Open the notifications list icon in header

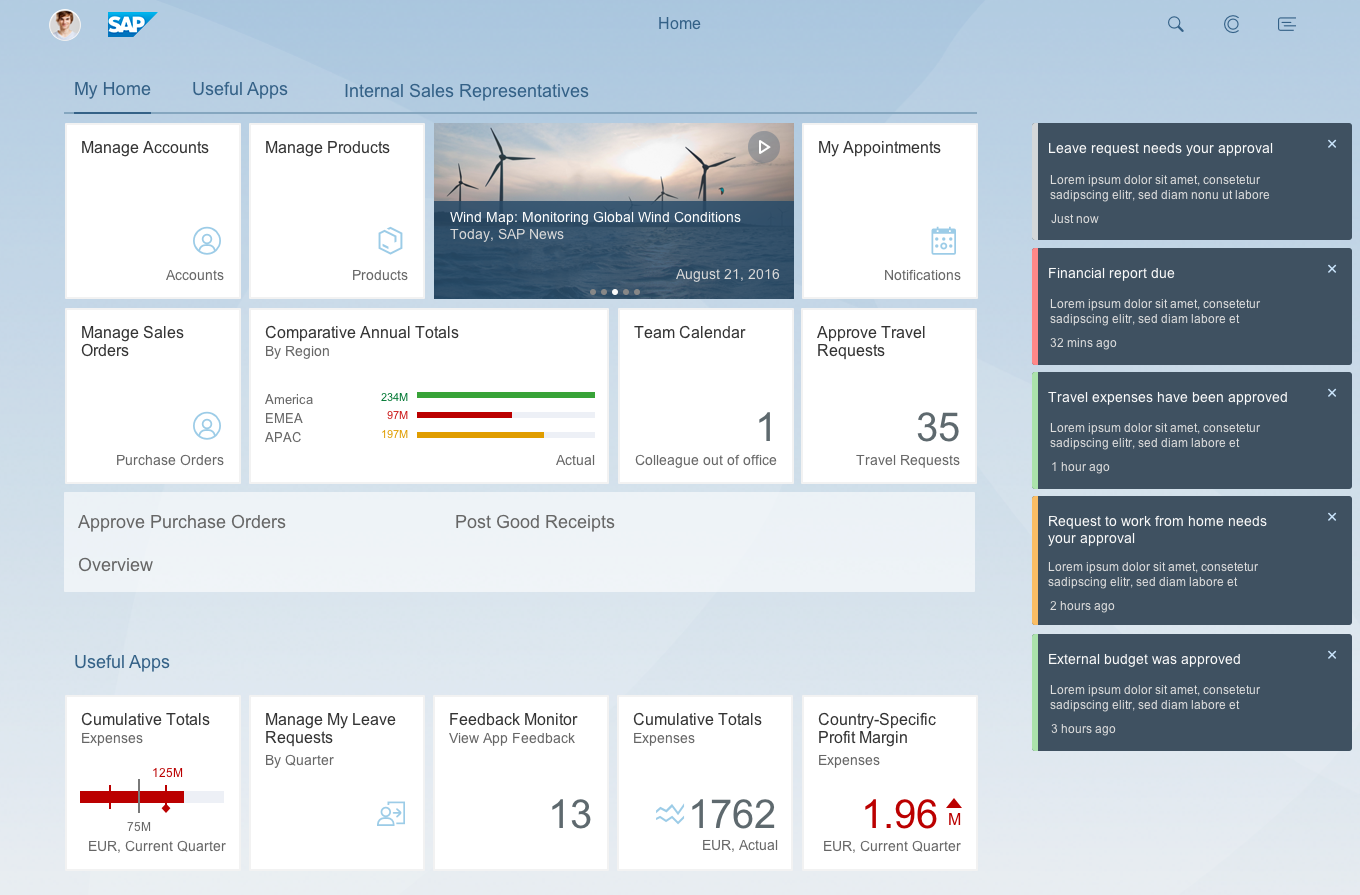click(x=1287, y=24)
